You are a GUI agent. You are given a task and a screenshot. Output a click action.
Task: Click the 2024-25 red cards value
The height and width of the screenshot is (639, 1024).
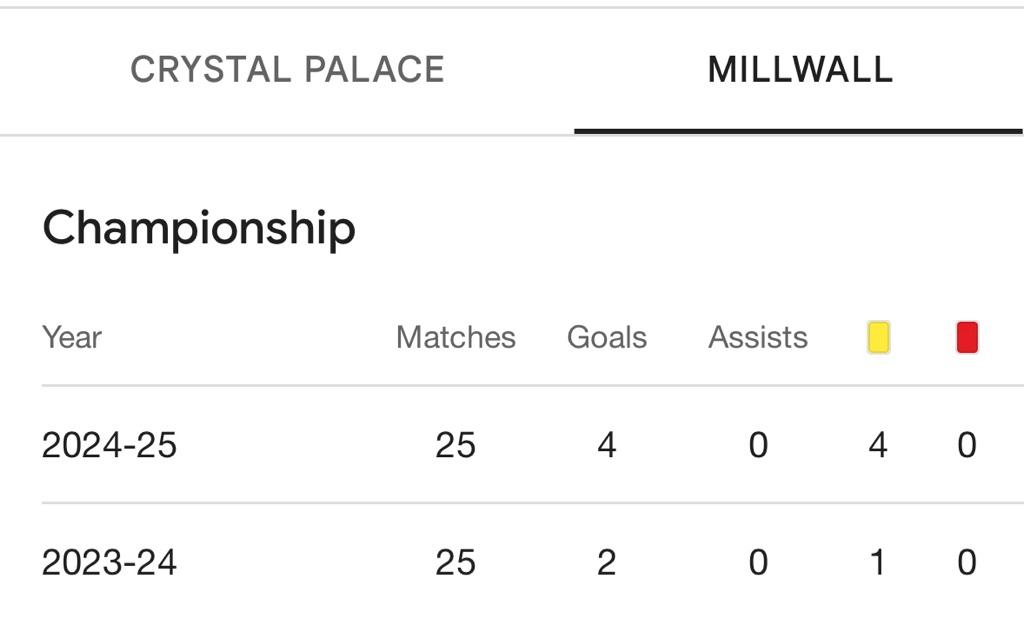pos(967,445)
